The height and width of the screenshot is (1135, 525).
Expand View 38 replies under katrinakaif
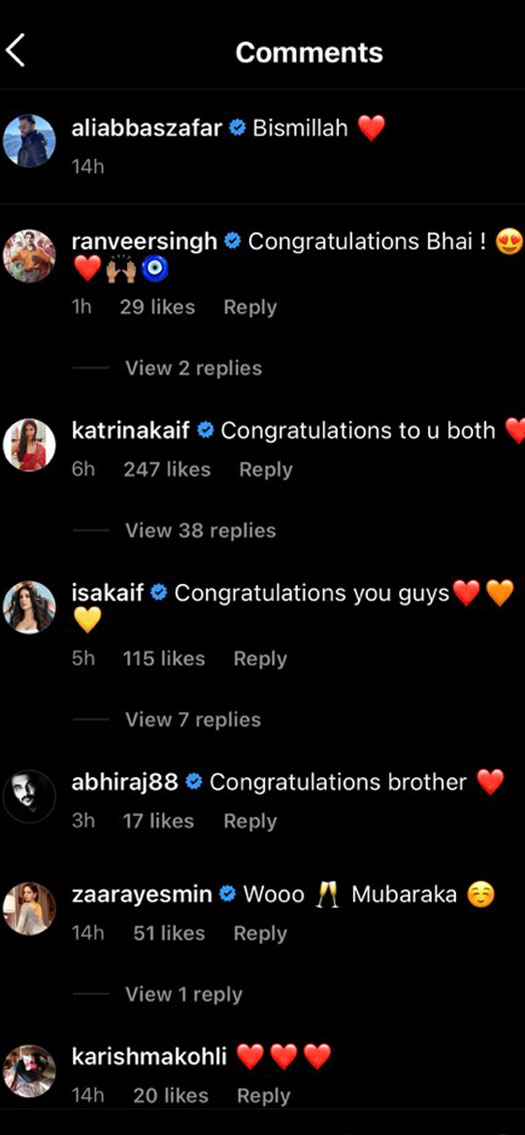(201, 531)
